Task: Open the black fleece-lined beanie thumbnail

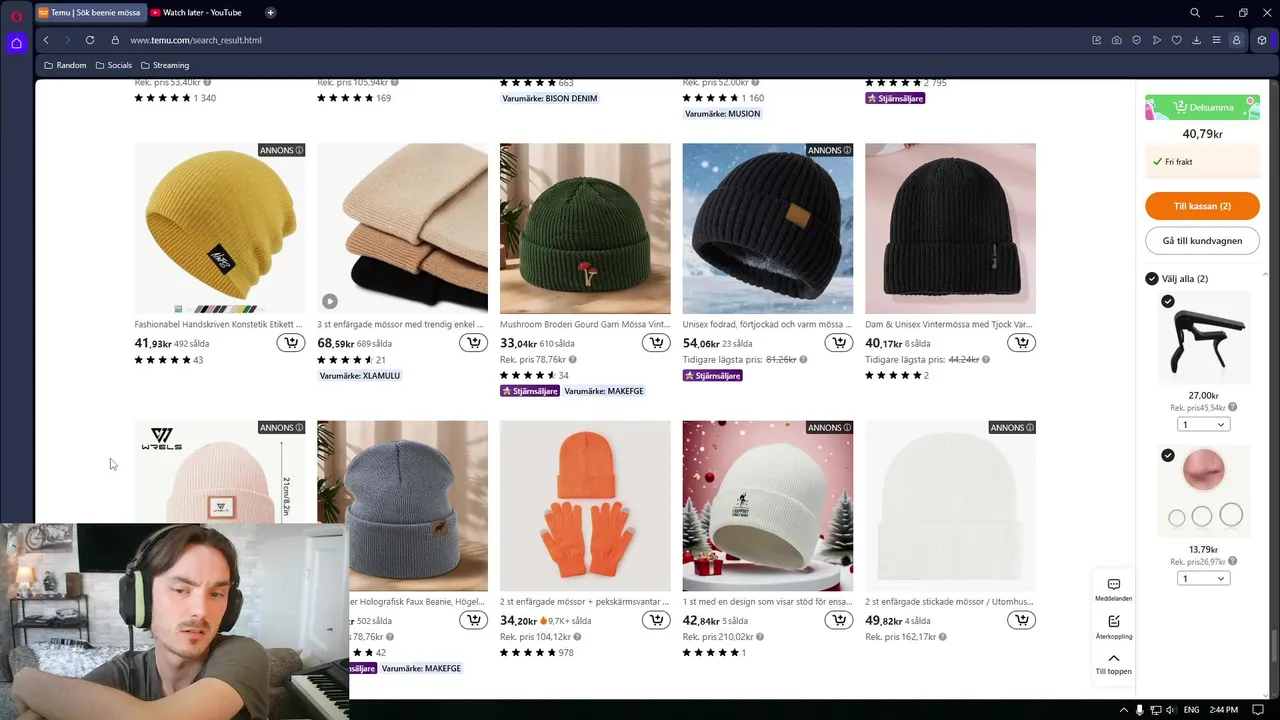Action: (x=767, y=228)
